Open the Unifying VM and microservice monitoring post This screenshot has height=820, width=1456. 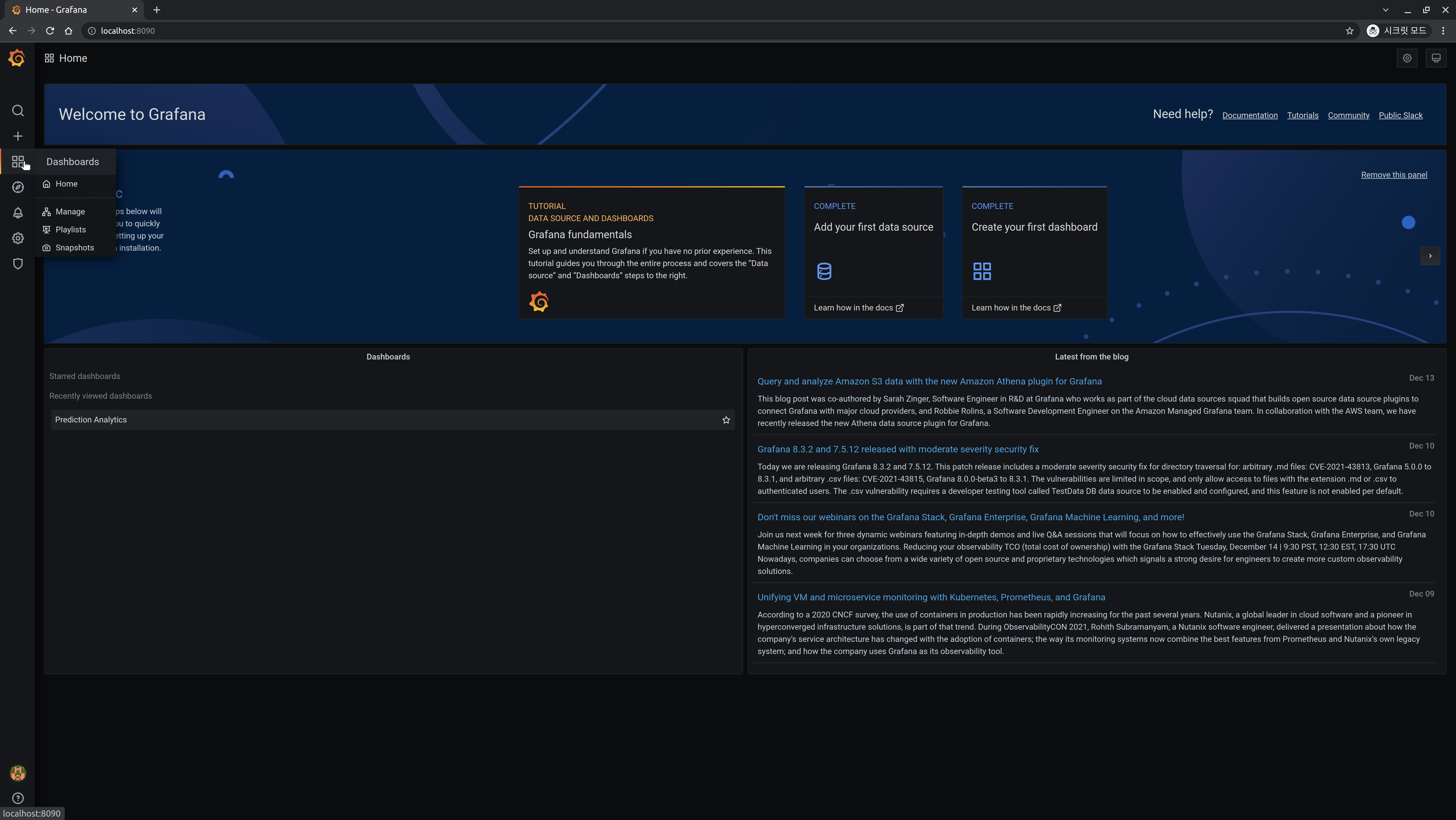(x=931, y=597)
